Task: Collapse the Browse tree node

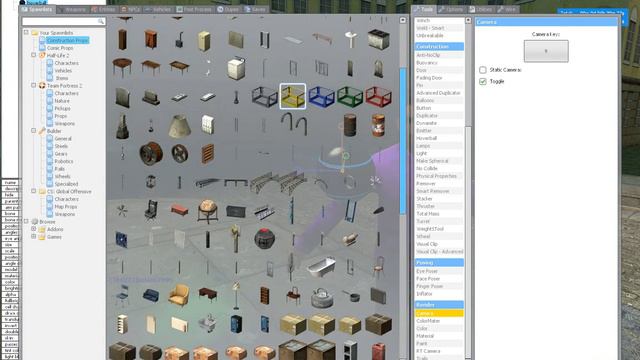Action: click(x=26, y=221)
